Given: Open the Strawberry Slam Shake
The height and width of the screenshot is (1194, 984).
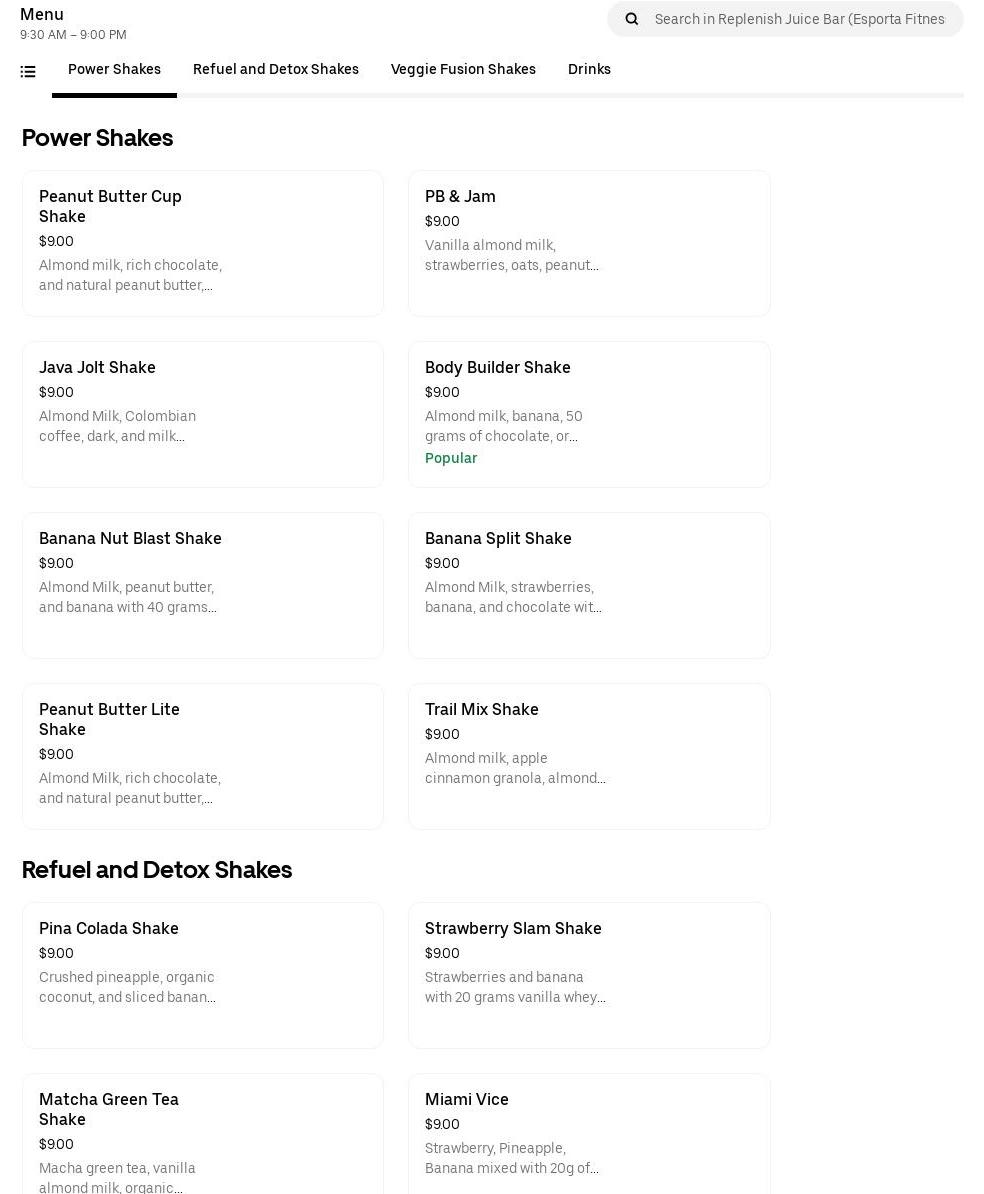Looking at the screenshot, I should point(589,975).
